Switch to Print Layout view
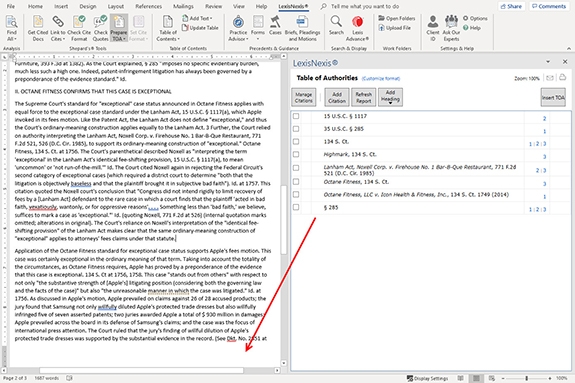575x383 pixels. click(x=476, y=378)
